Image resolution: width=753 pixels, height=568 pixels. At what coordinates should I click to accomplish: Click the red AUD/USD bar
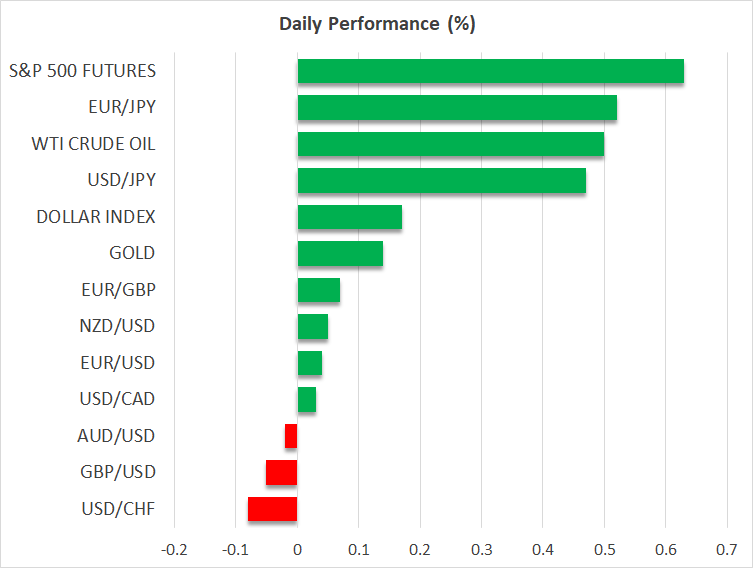pos(291,436)
